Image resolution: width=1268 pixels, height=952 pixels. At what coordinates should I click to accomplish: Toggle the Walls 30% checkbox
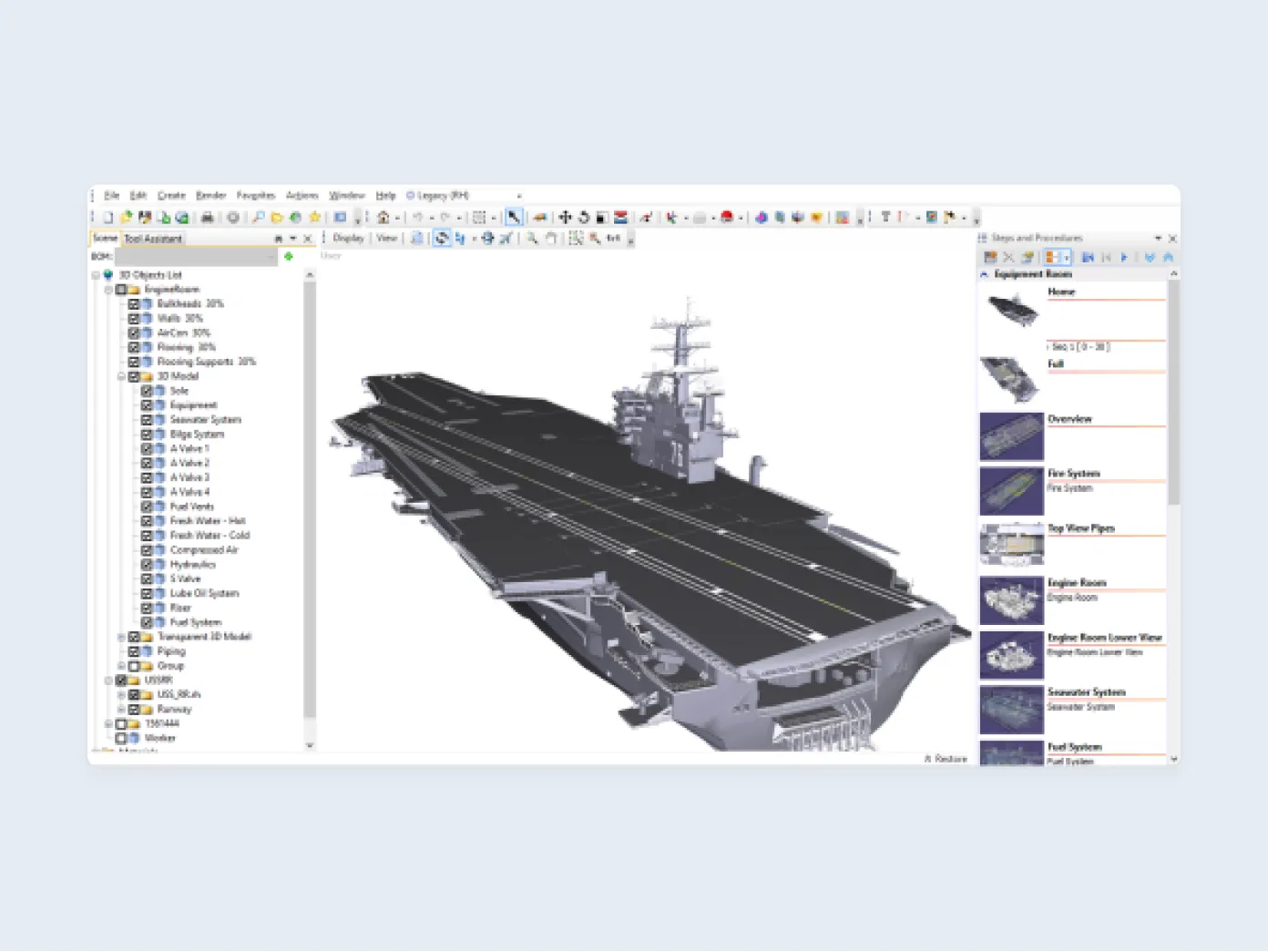coord(134,319)
